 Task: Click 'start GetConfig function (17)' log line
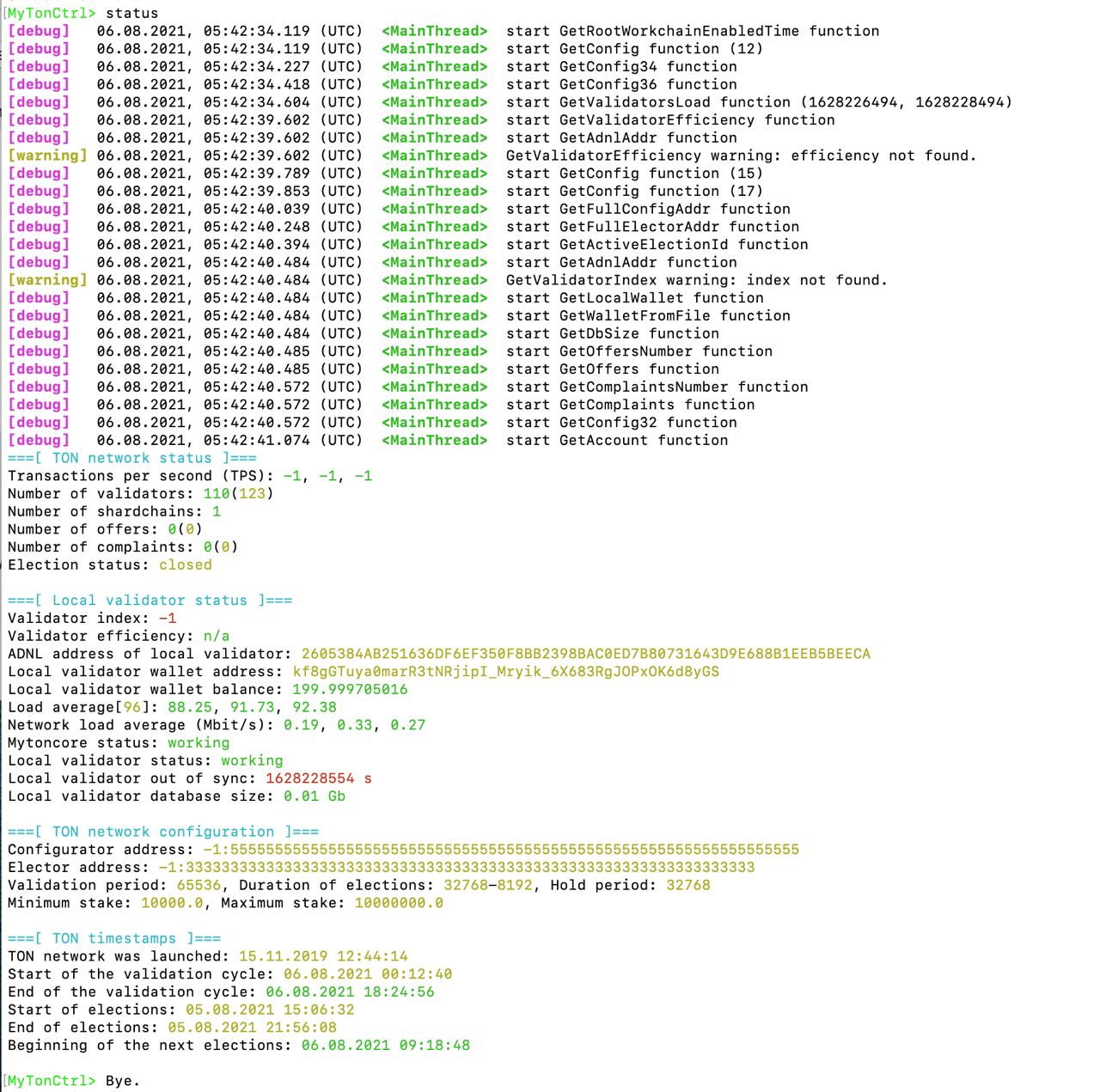click(634, 191)
